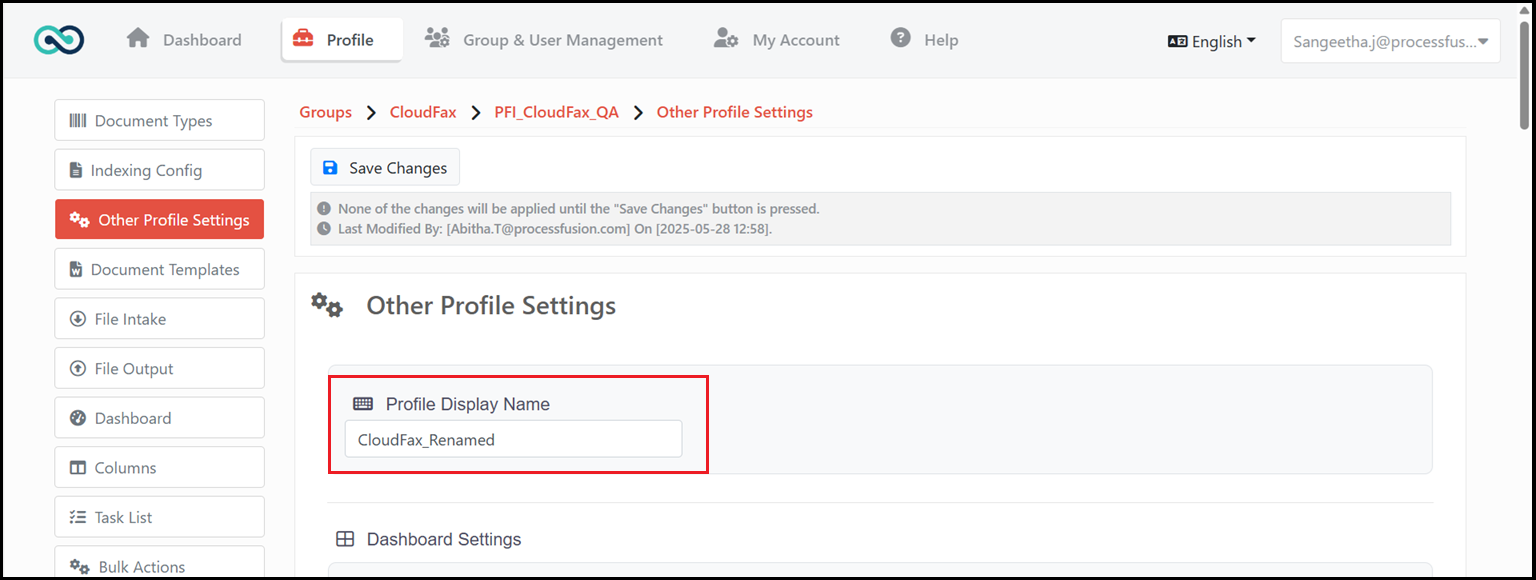Click the vertical page scrollbar
1536x580 pixels.
tap(1524, 290)
